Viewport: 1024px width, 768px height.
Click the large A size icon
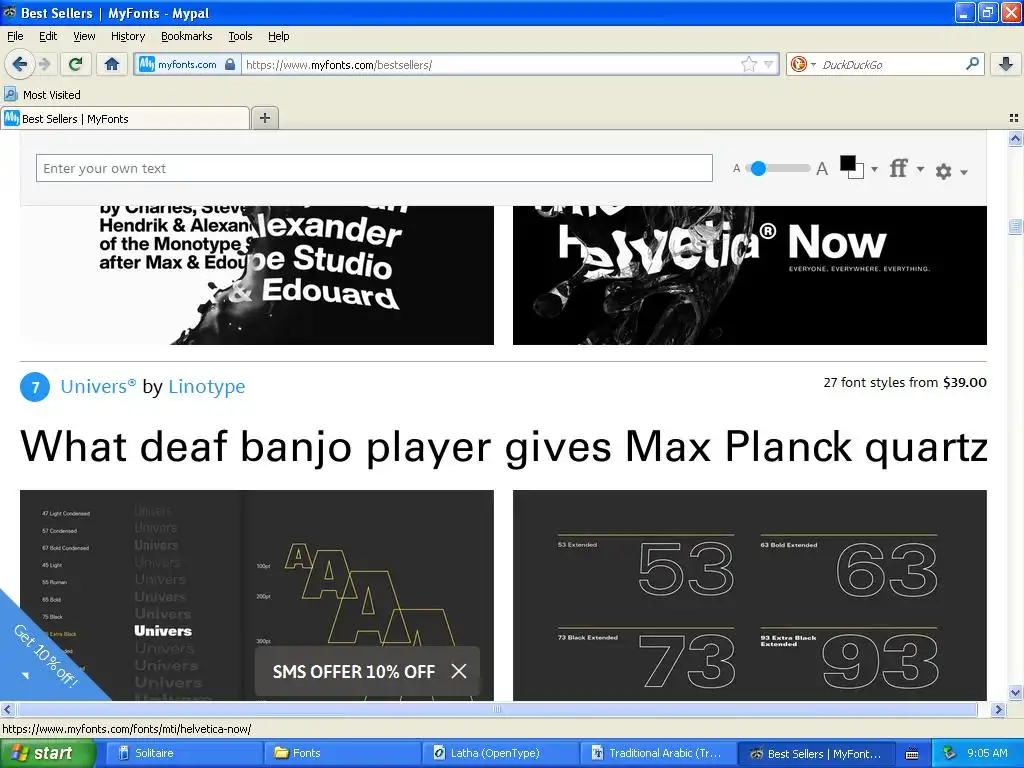coord(822,169)
